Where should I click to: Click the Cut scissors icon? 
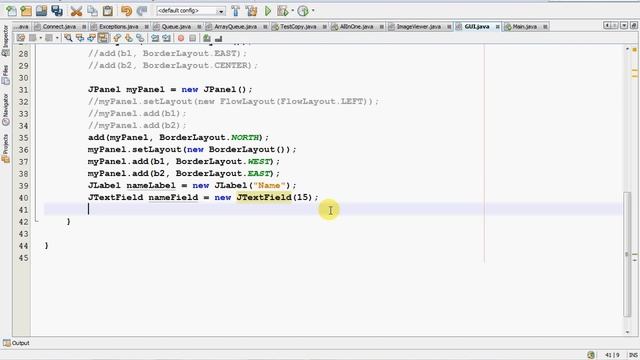(x=76, y=11)
